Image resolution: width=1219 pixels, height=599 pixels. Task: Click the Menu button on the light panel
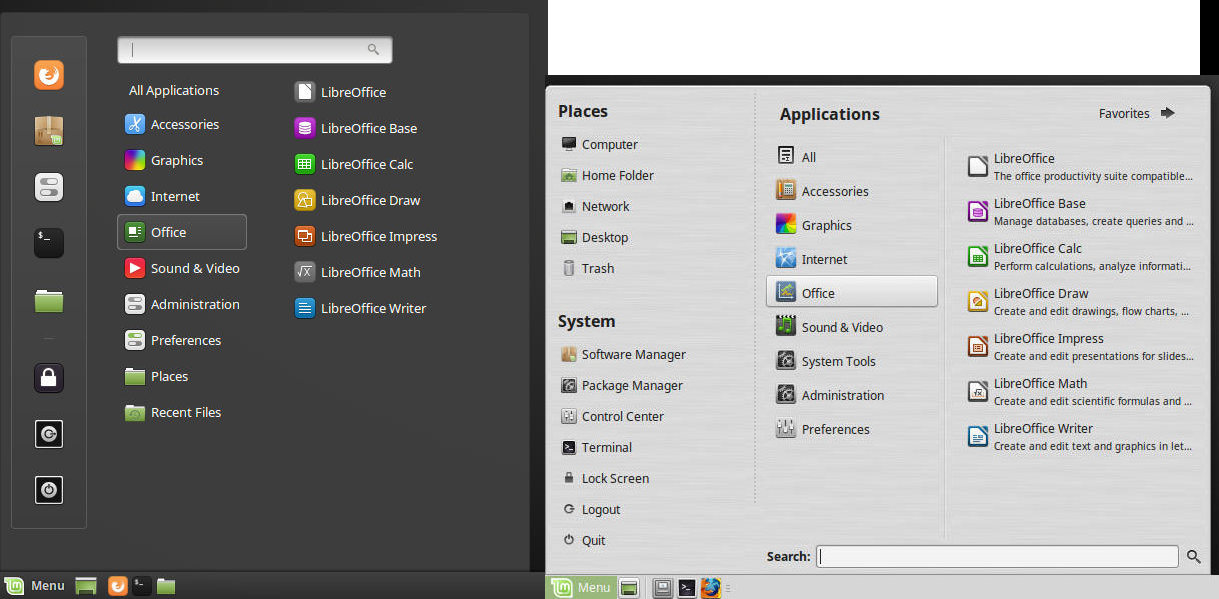[582, 587]
